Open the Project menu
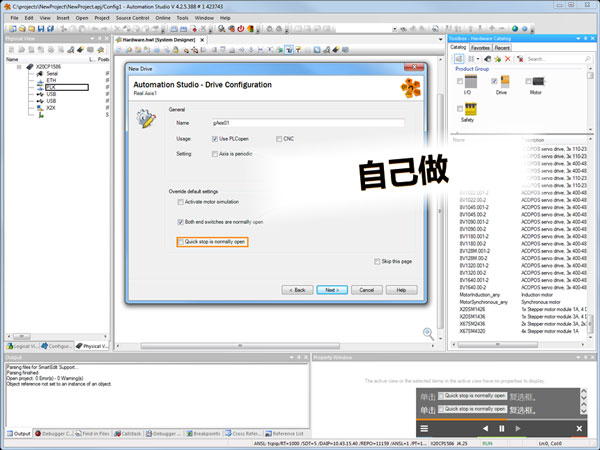 102,18
